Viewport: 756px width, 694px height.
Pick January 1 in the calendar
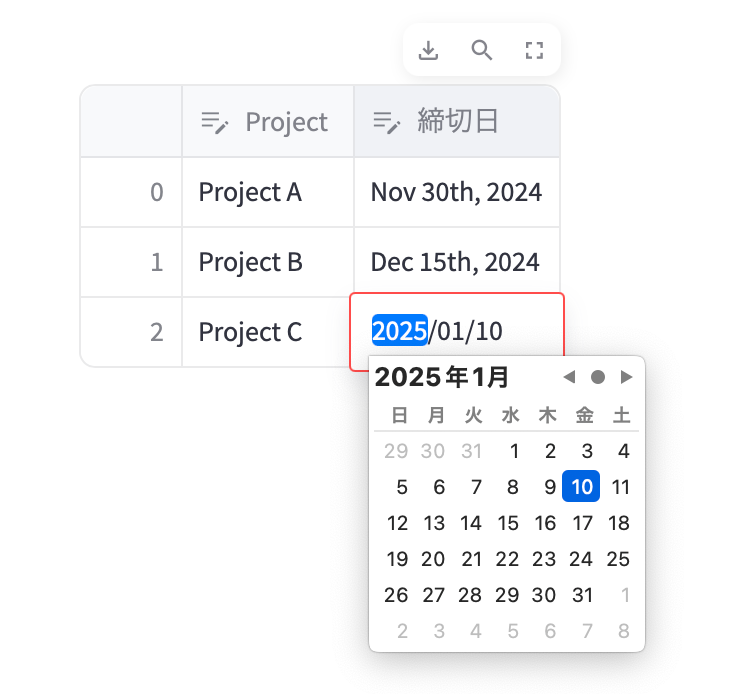[514, 451]
